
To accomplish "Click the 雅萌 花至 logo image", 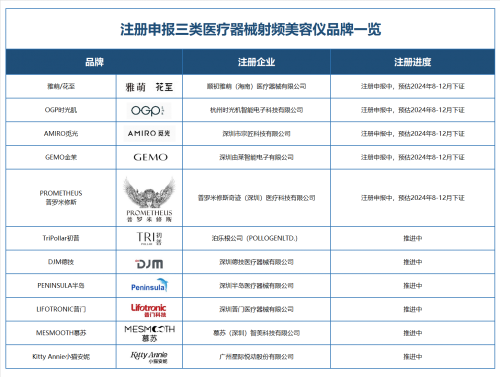I will (149, 87).
